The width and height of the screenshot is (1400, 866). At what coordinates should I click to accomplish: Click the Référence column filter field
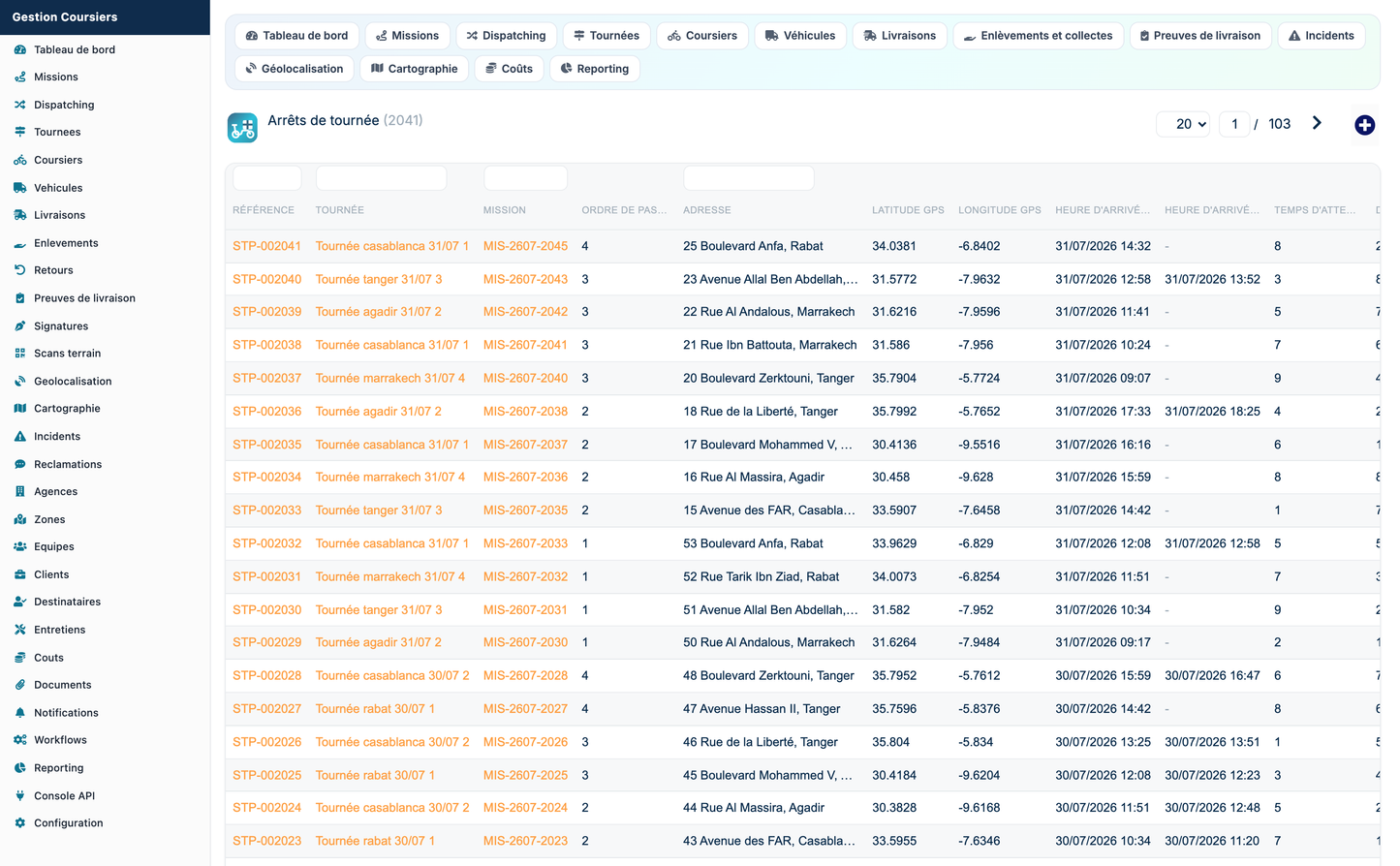[x=267, y=178]
